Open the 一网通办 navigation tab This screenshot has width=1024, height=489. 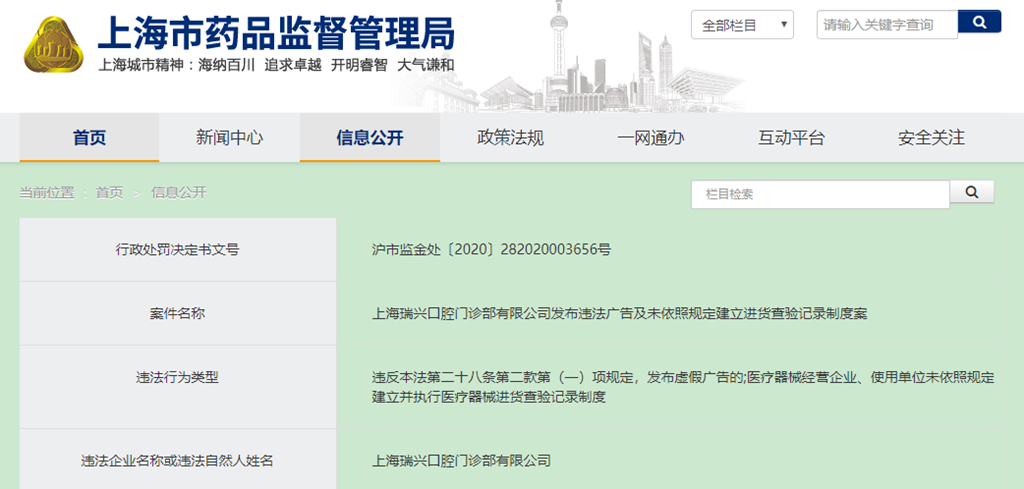tap(650, 138)
